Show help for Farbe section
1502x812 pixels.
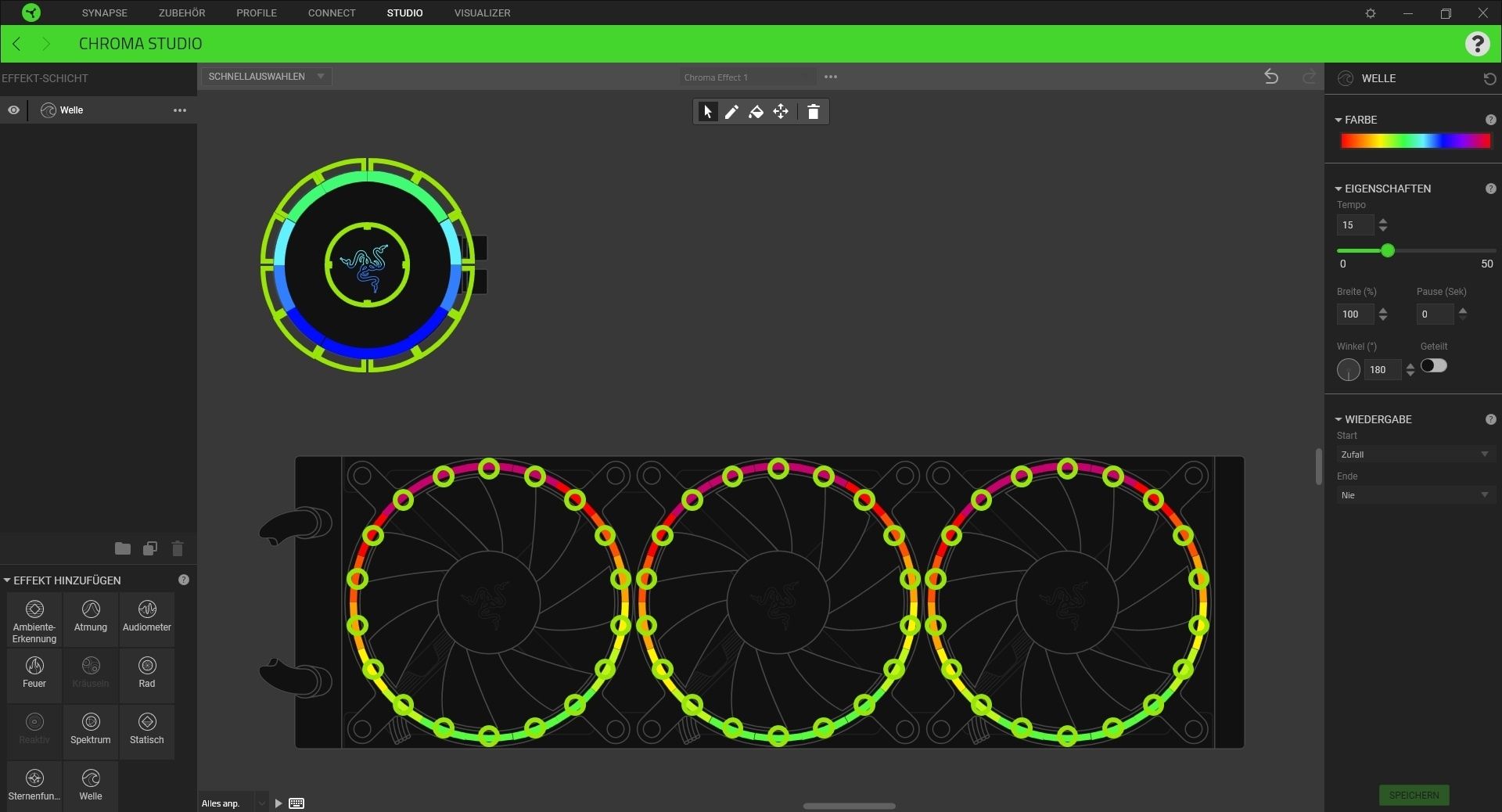coord(1490,120)
